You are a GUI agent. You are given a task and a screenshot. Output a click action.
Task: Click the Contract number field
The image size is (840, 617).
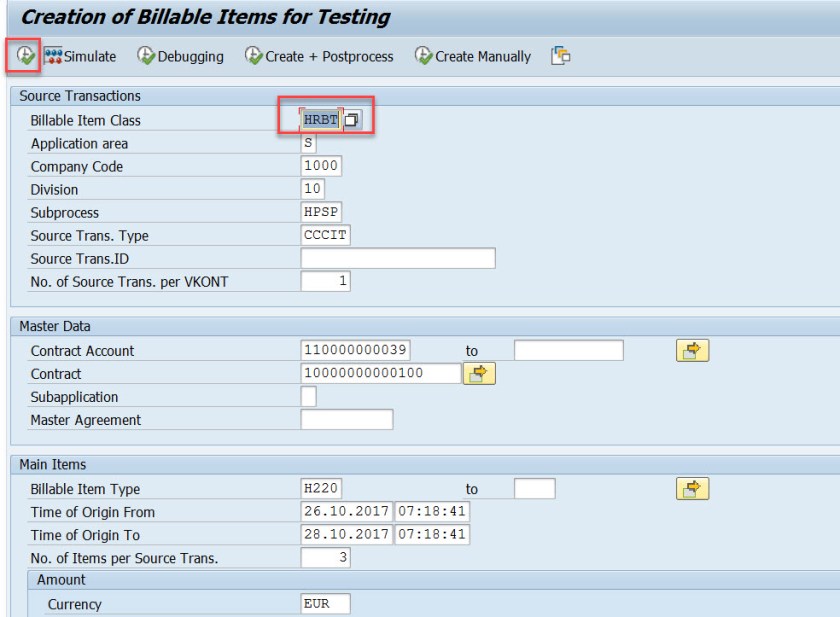coord(381,373)
